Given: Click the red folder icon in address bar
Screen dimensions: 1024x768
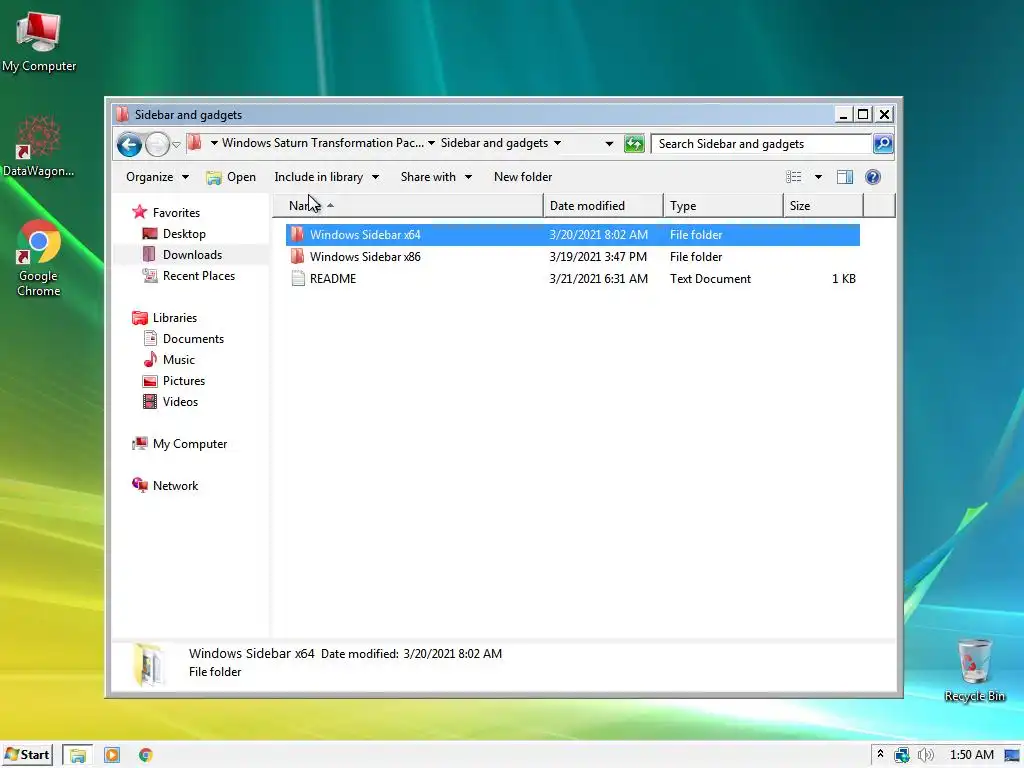Looking at the screenshot, I should [x=194, y=142].
